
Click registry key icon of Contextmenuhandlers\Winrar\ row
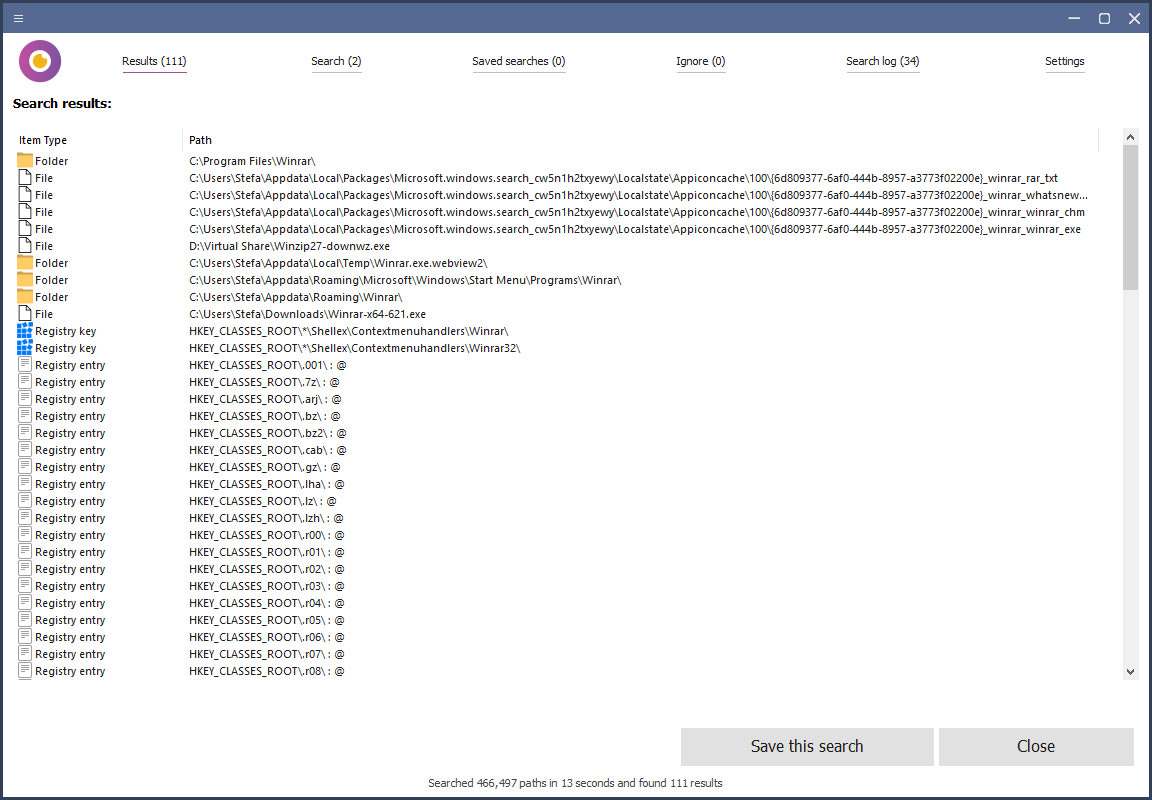tap(25, 331)
